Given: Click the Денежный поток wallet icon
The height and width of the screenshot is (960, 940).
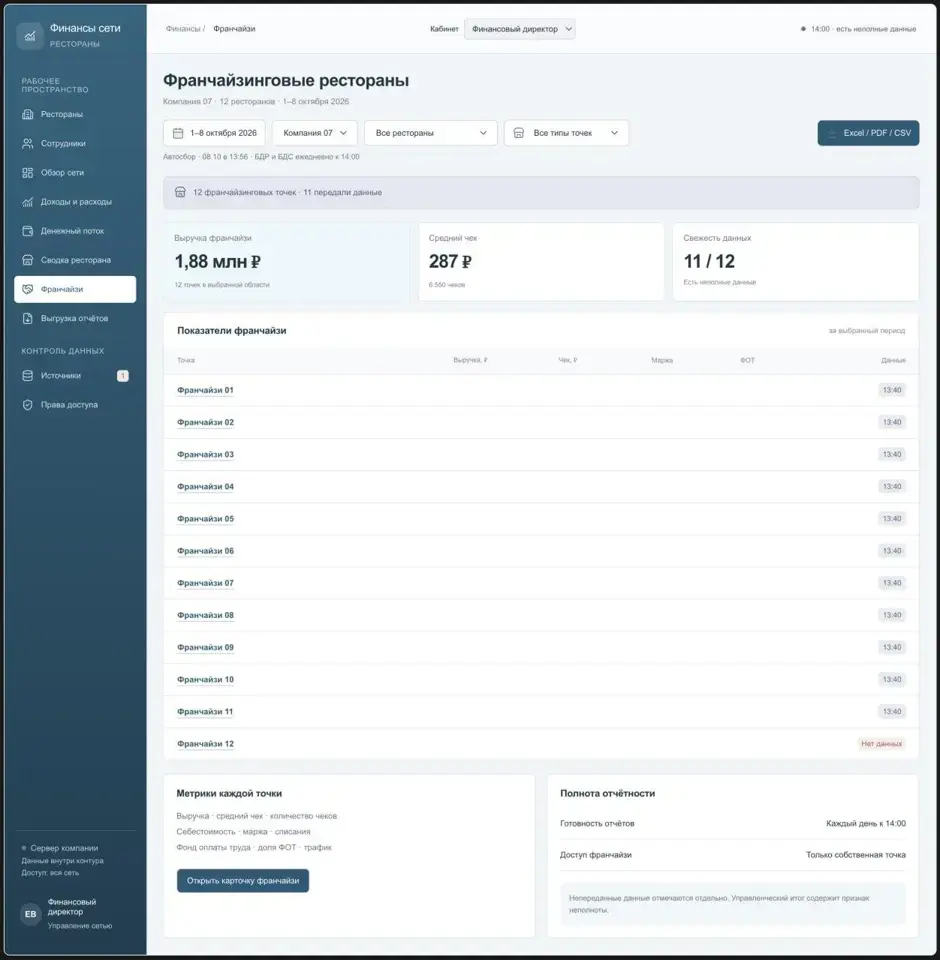Looking at the screenshot, I should [x=28, y=231].
